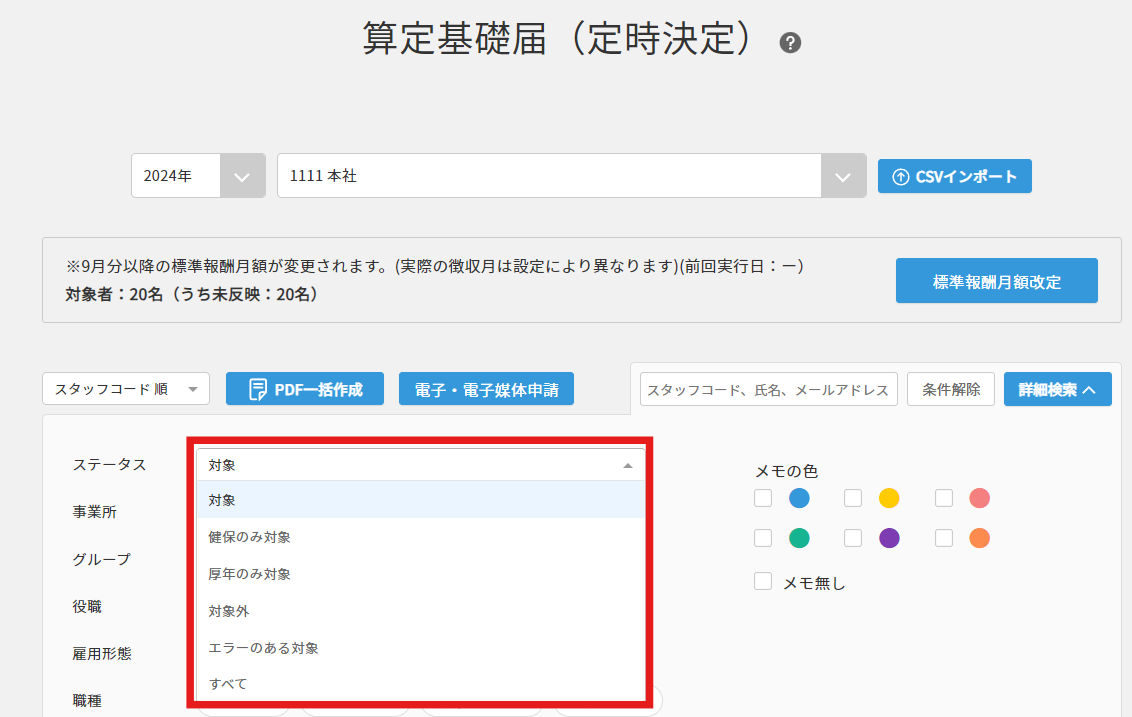Screen dimensions: 1132x717
Task: Expand the 1111 本社 office dropdown
Action: coord(842,176)
